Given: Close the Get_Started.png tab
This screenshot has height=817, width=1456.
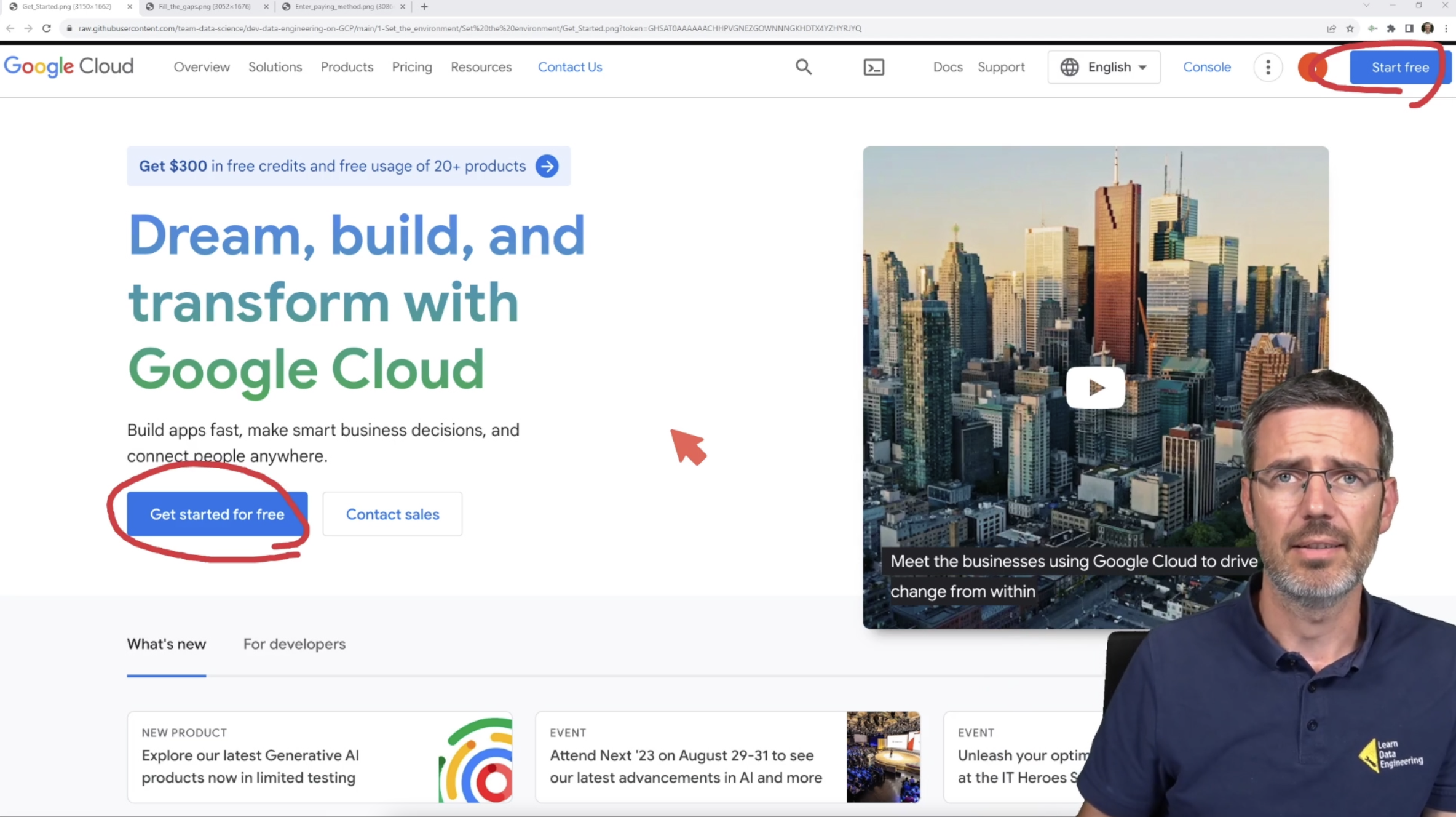Looking at the screenshot, I should (x=130, y=7).
